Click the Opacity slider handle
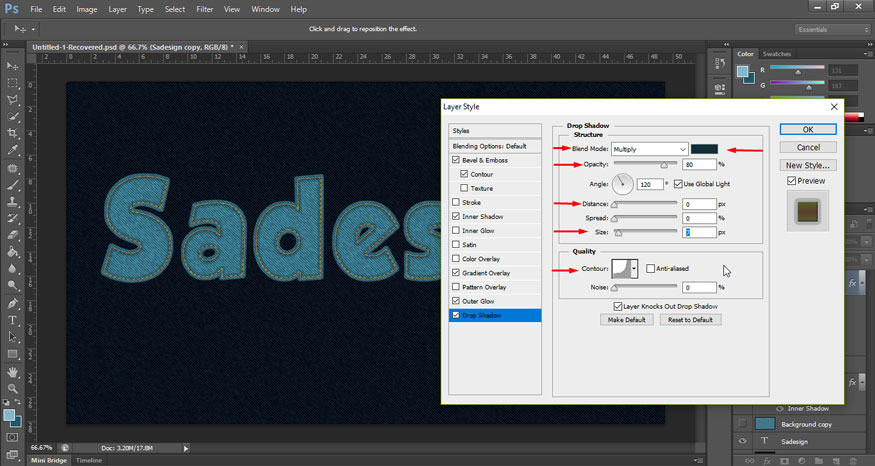 tap(664, 165)
